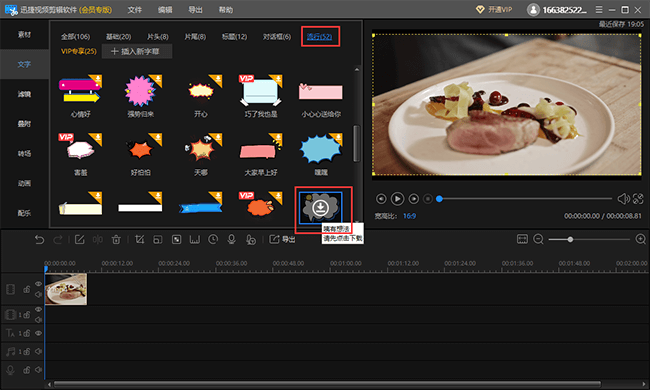The image size is (650, 390).
Task: Mute preview using the speaker icon
Action: click(623, 199)
